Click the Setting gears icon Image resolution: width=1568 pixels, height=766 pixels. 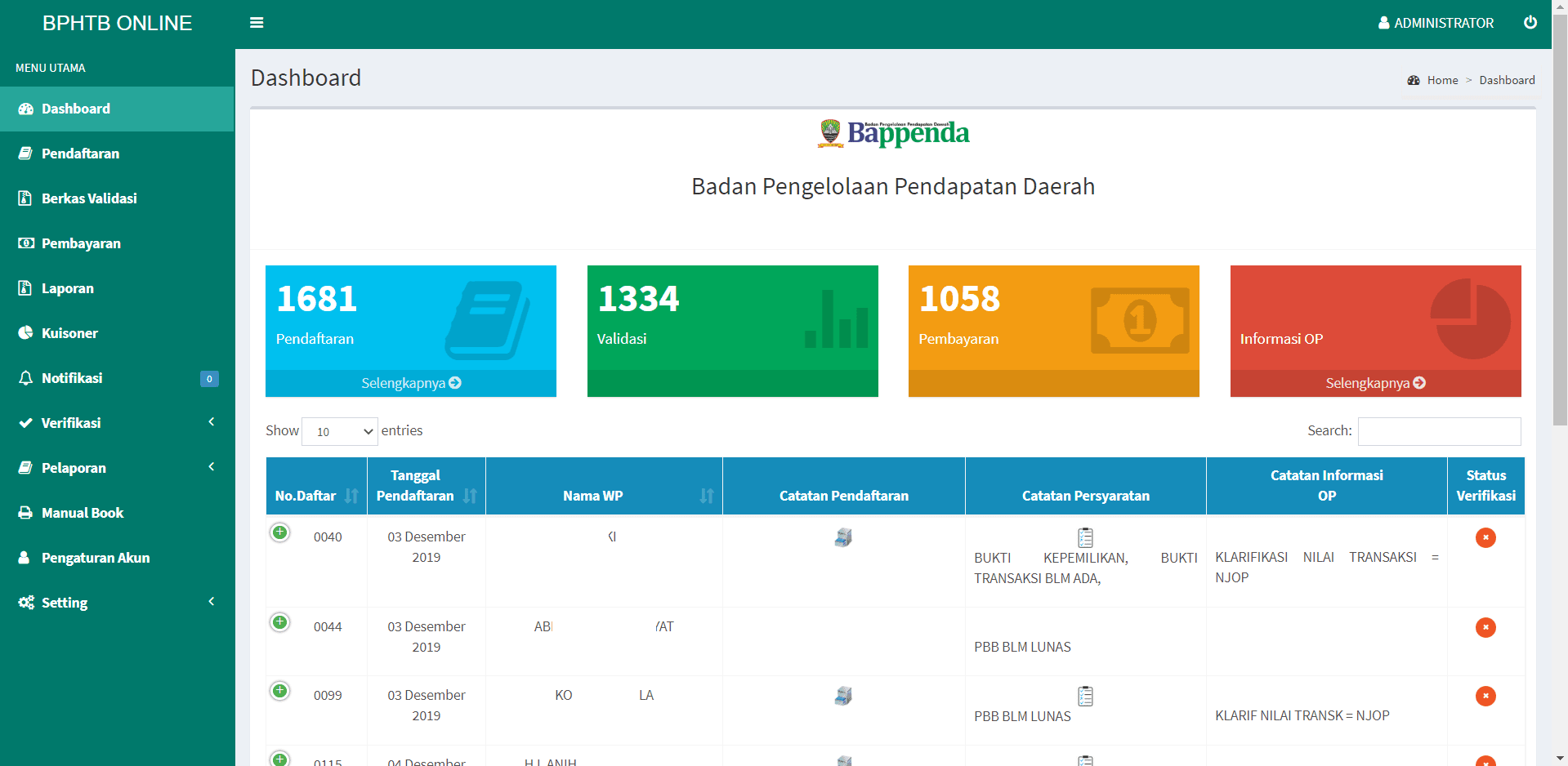(26, 603)
